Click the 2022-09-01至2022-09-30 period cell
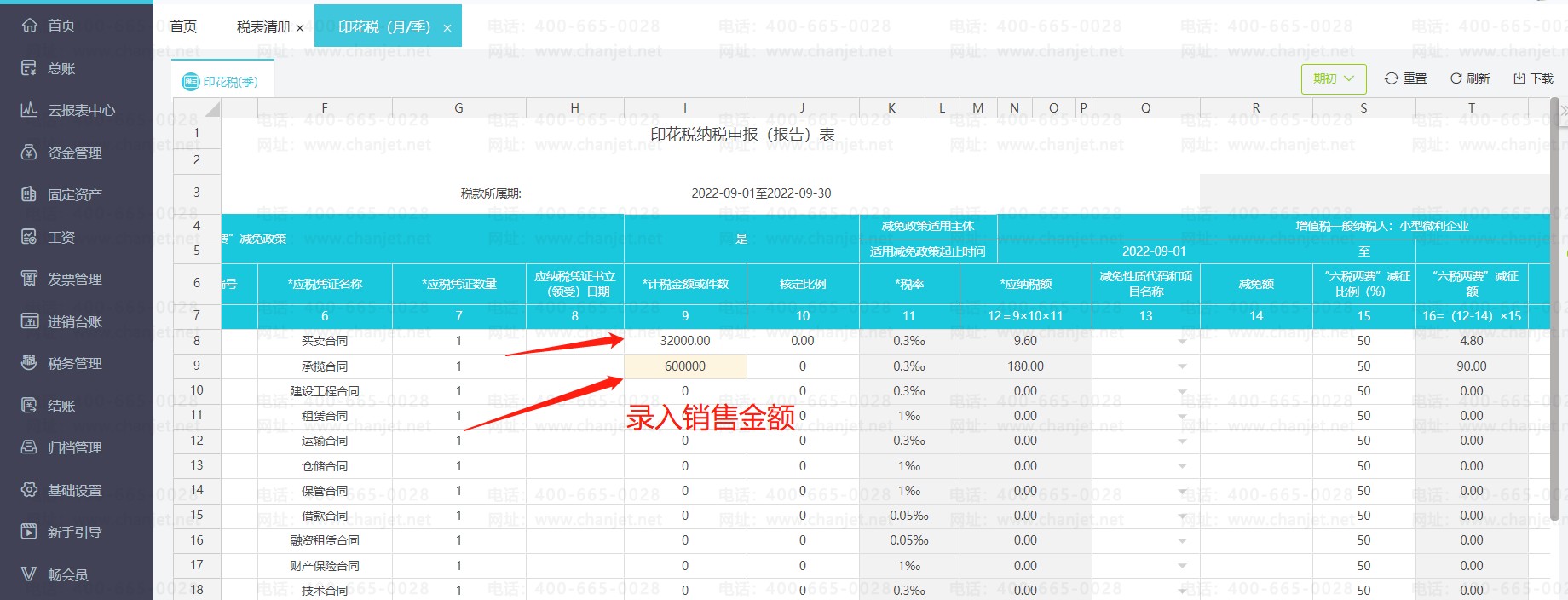The height and width of the screenshot is (600, 1568). [761, 193]
